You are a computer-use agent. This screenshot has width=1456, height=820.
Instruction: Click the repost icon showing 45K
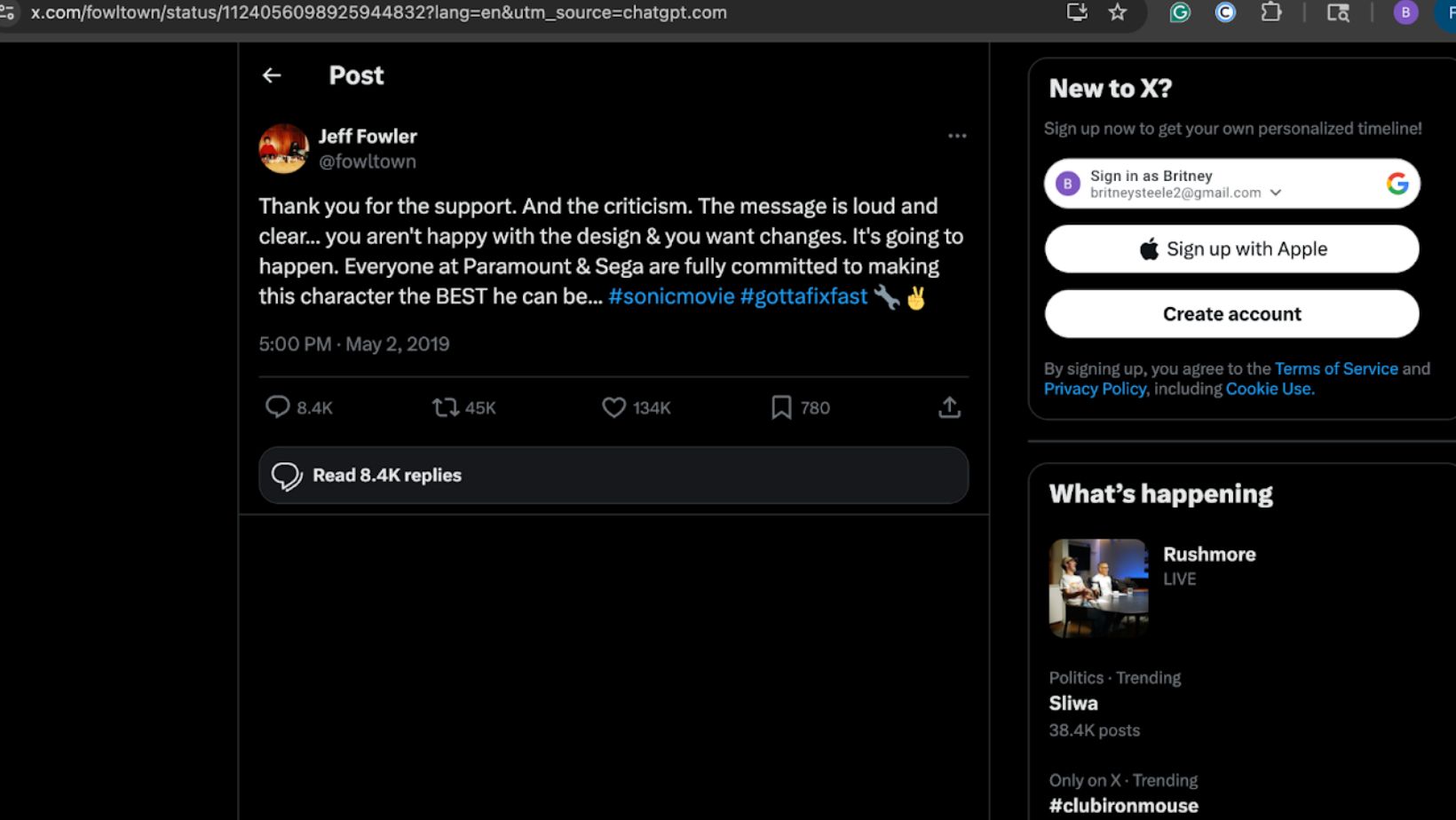coord(446,407)
